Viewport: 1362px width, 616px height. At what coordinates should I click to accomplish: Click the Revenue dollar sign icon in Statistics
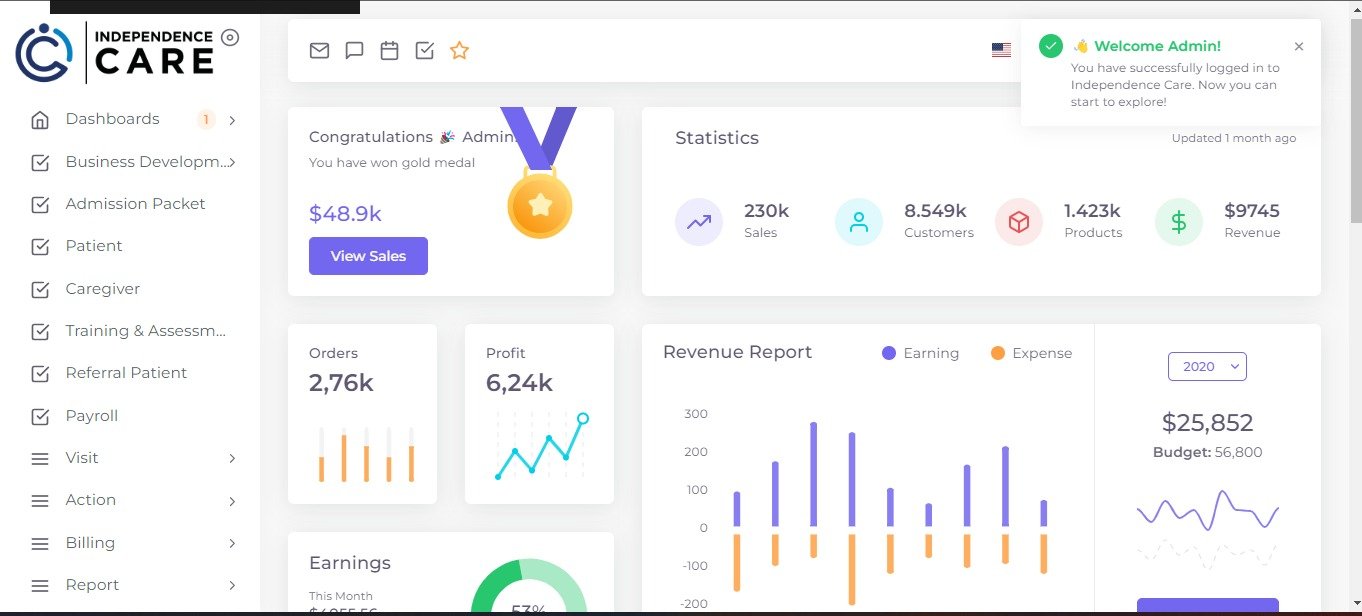(x=1179, y=222)
